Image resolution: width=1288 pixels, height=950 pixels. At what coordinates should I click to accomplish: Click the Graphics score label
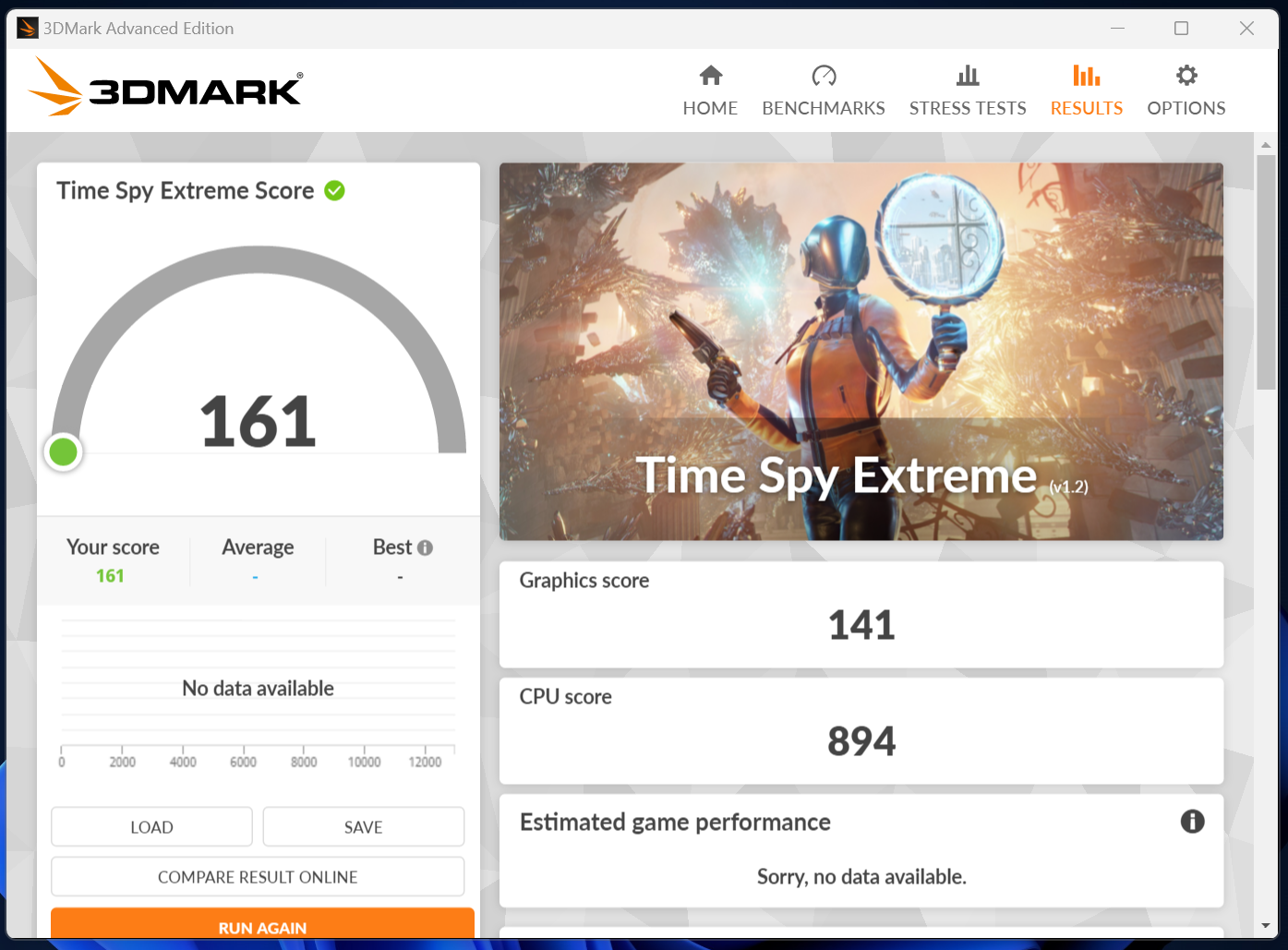[x=584, y=581]
